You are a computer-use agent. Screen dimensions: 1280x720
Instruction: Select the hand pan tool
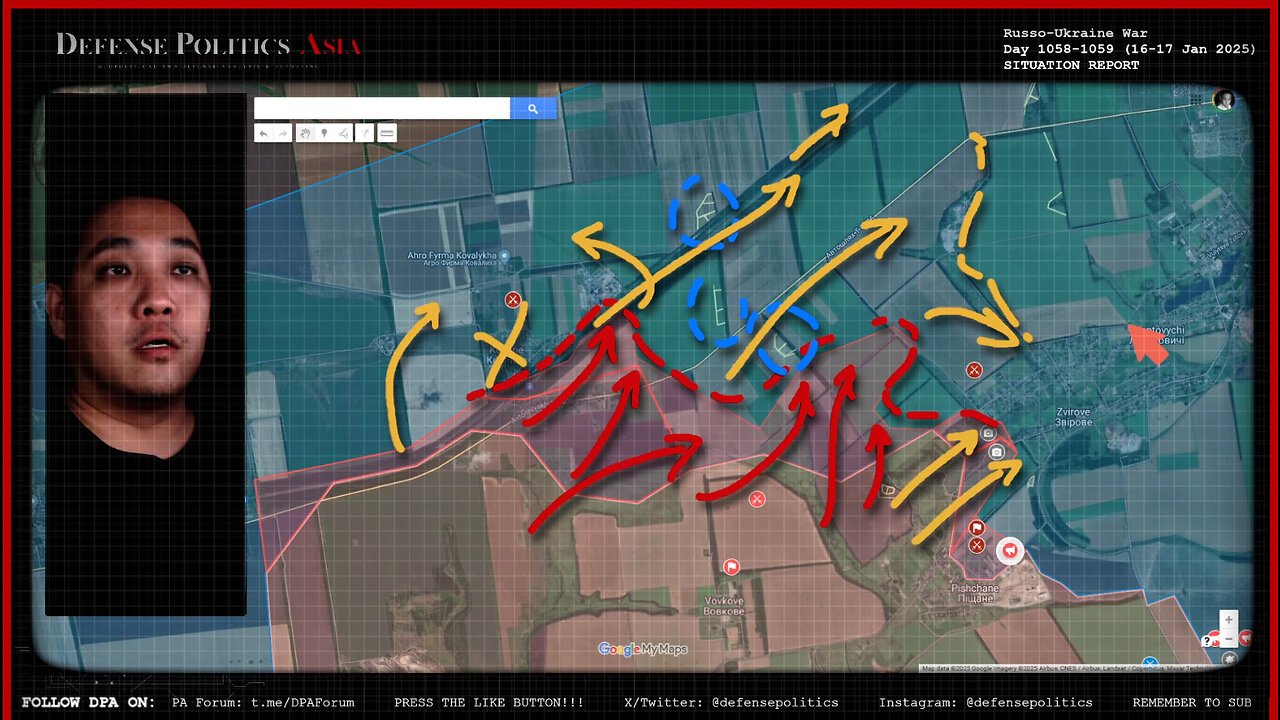point(305,133)
